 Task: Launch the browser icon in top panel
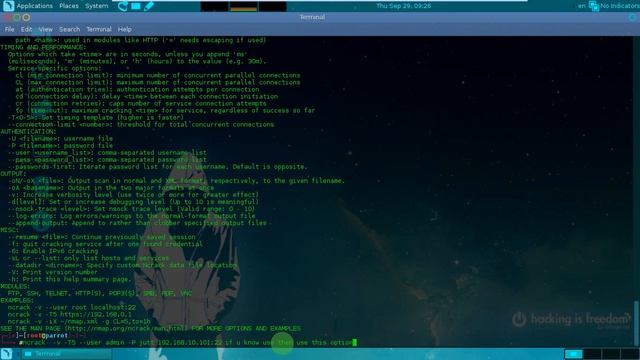pyautogui.click(x=122, y=6)
